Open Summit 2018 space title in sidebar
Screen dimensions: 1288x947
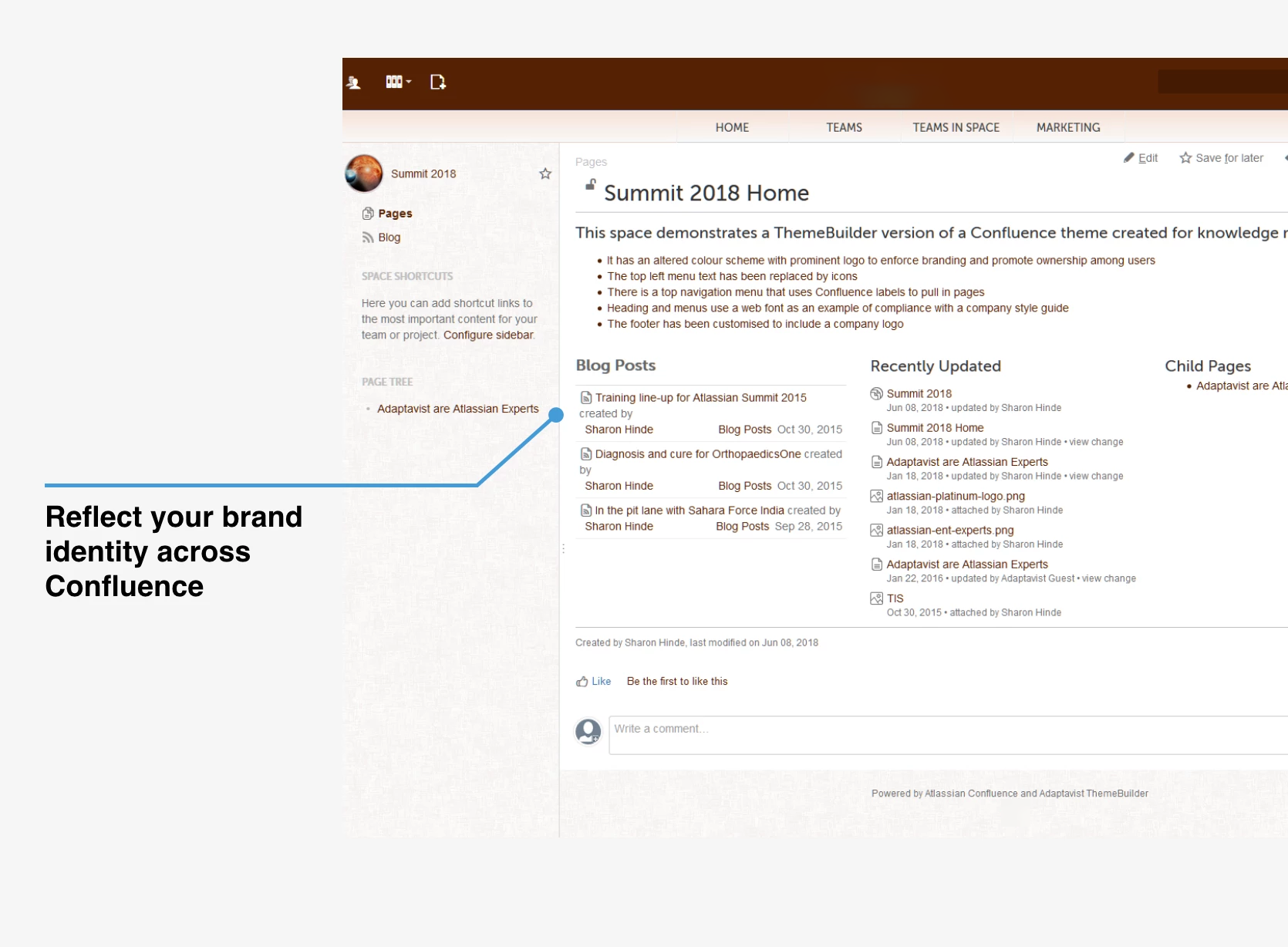pos(423,174)
